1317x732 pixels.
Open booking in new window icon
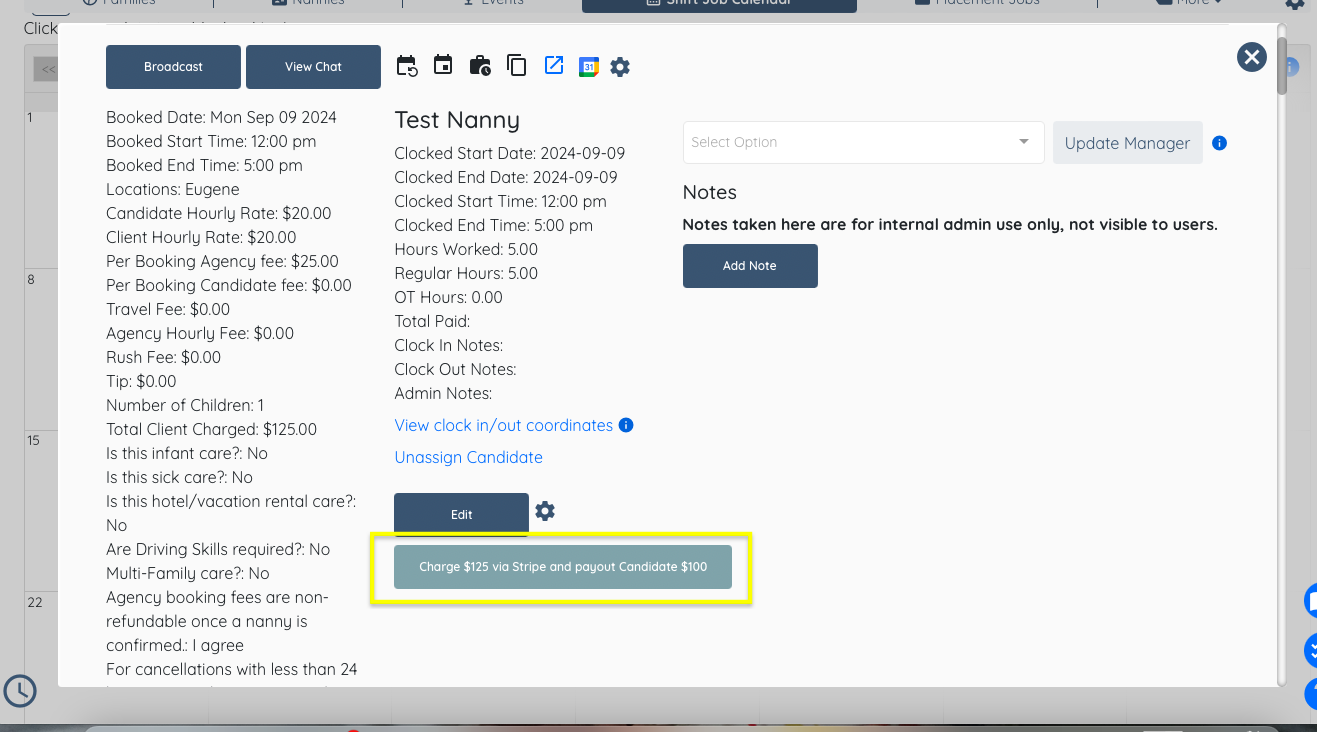pyautogui.click(x=554, y=65)
